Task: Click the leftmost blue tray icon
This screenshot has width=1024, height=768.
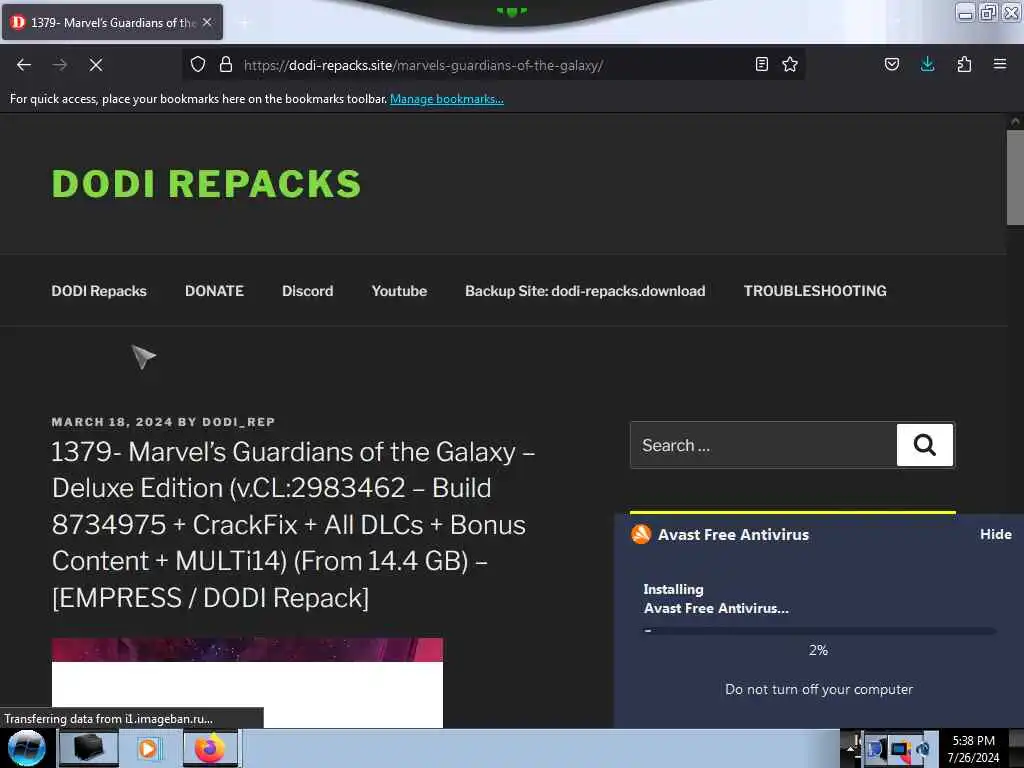Action: (876, 749)
